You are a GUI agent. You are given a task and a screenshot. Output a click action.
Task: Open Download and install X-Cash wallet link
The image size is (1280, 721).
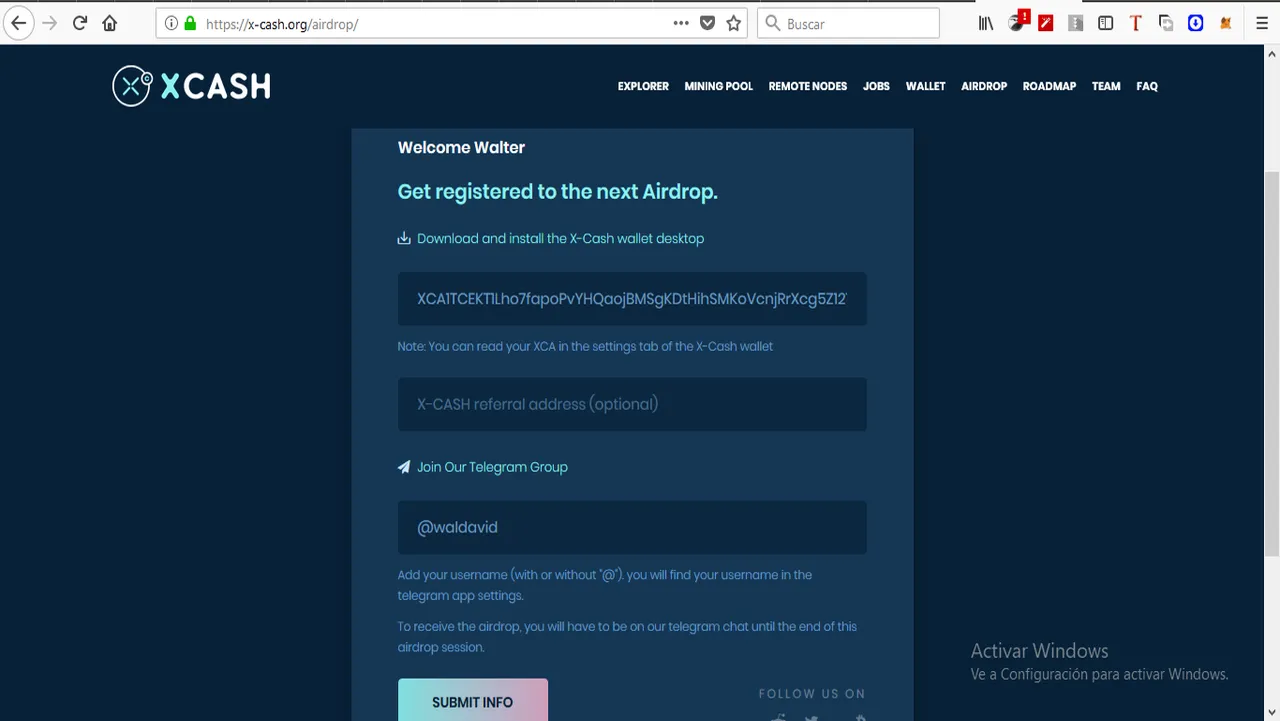click(x=560, y=238)
